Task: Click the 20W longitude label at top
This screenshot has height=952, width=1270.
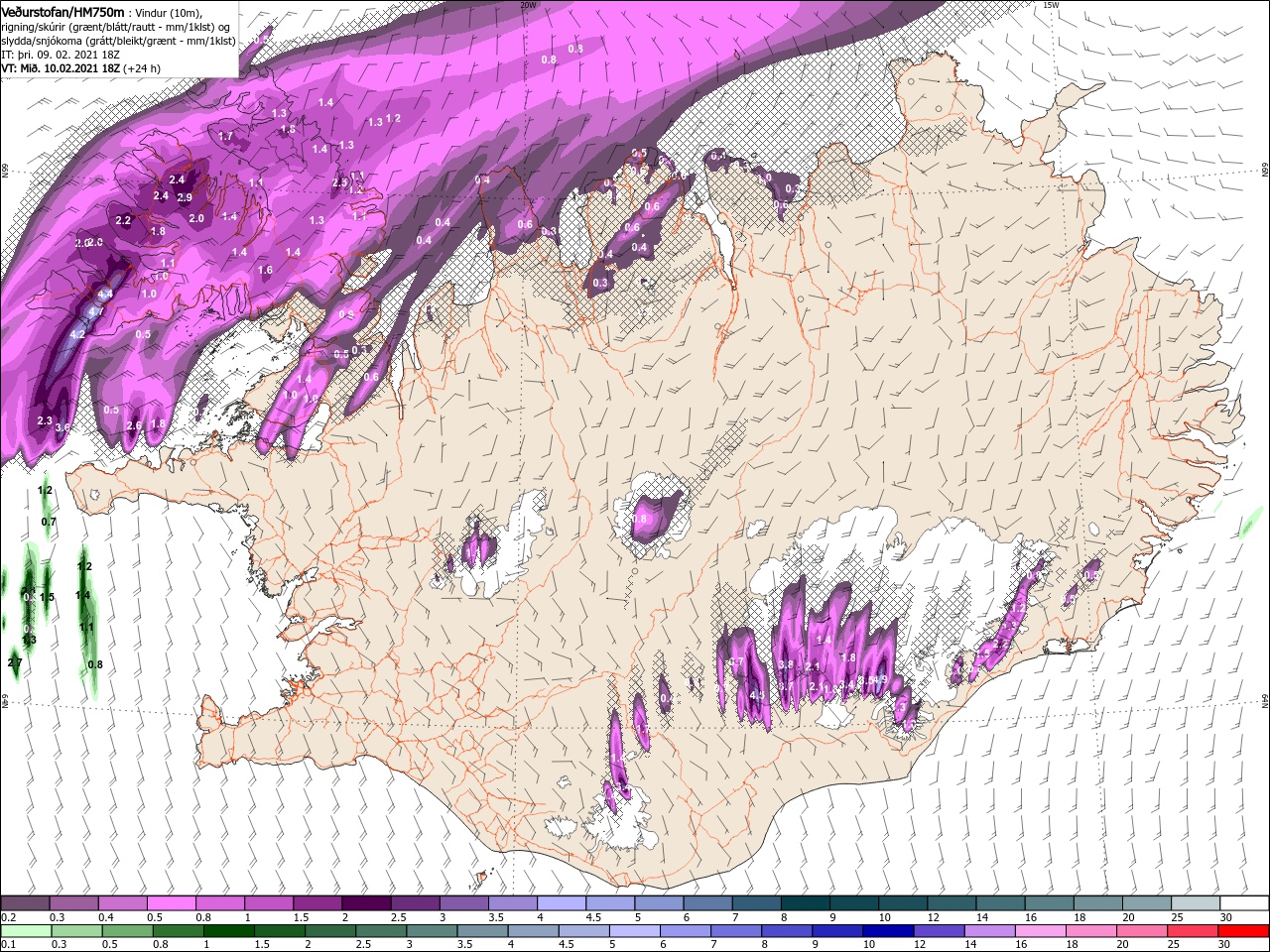Action: pyautogui.click(x=528, y=5)
